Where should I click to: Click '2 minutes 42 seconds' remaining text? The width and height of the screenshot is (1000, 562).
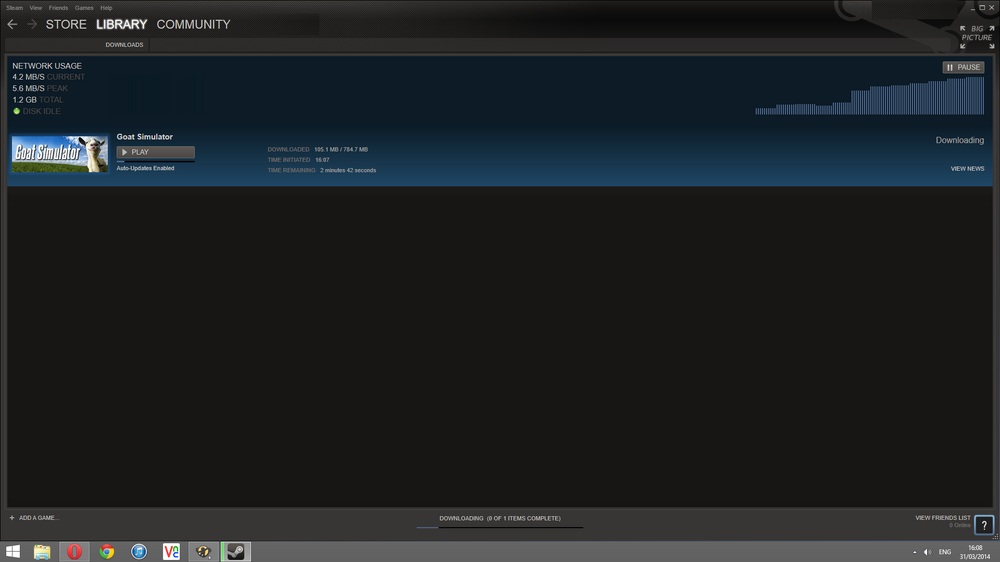click(348, 170)
